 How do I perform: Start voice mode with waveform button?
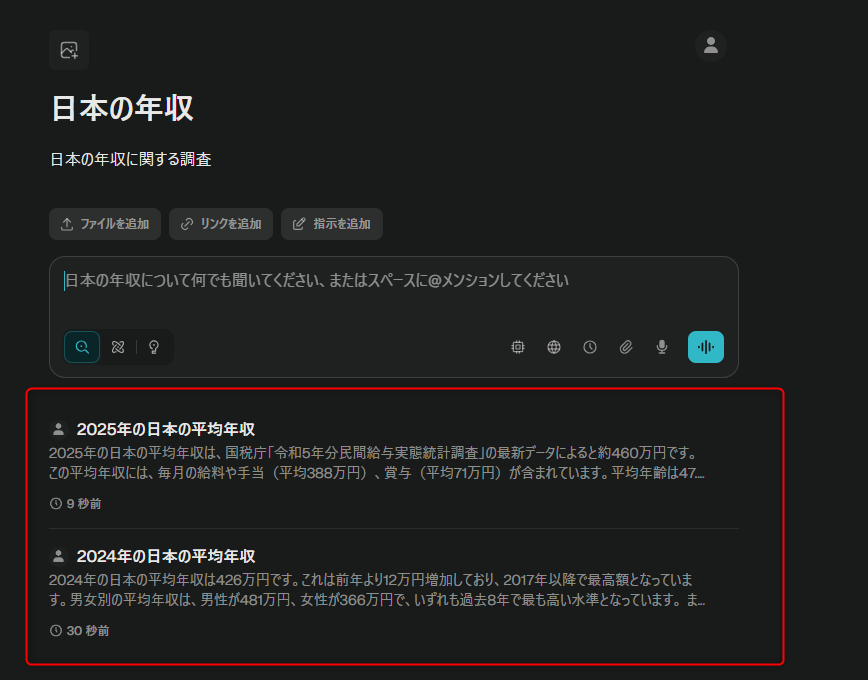click(x=706, y=347)
